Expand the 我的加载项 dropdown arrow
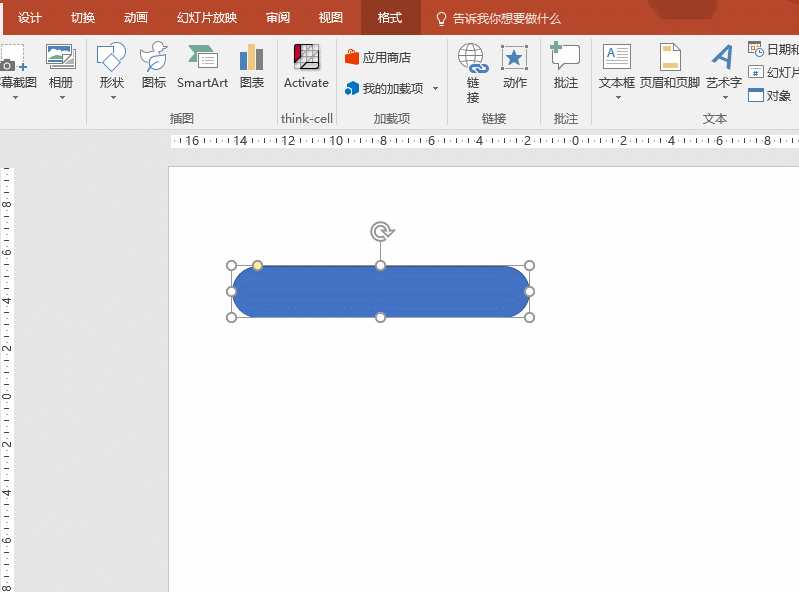799x592 pixels. click(435, 89)
